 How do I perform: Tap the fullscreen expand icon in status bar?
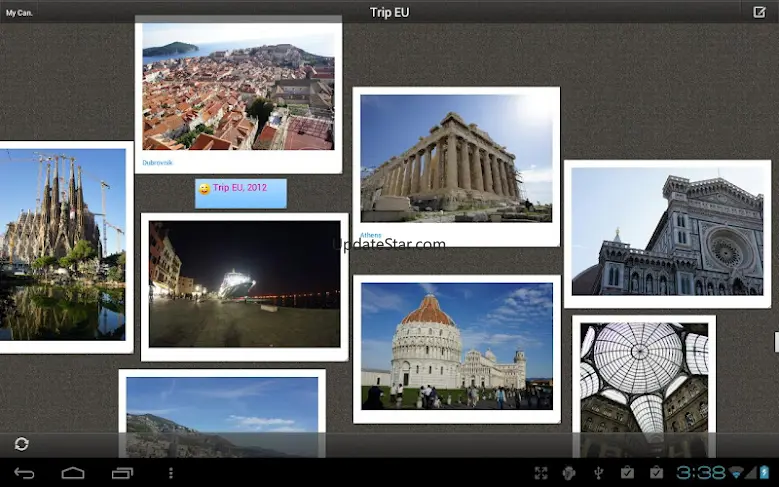(541, 473)
